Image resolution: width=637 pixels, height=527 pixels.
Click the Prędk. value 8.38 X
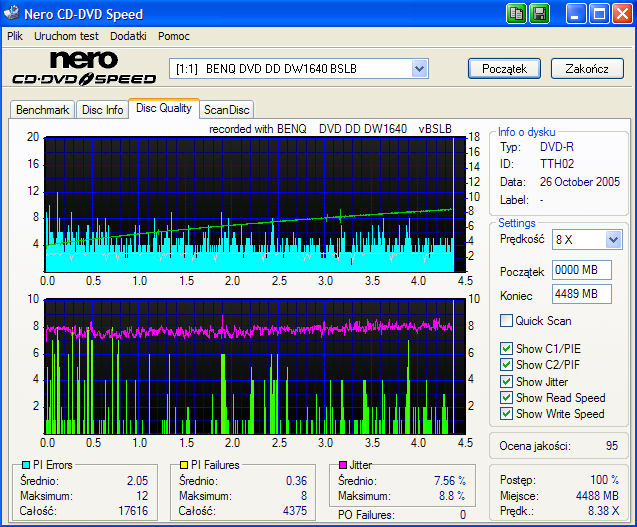point(604,511)
